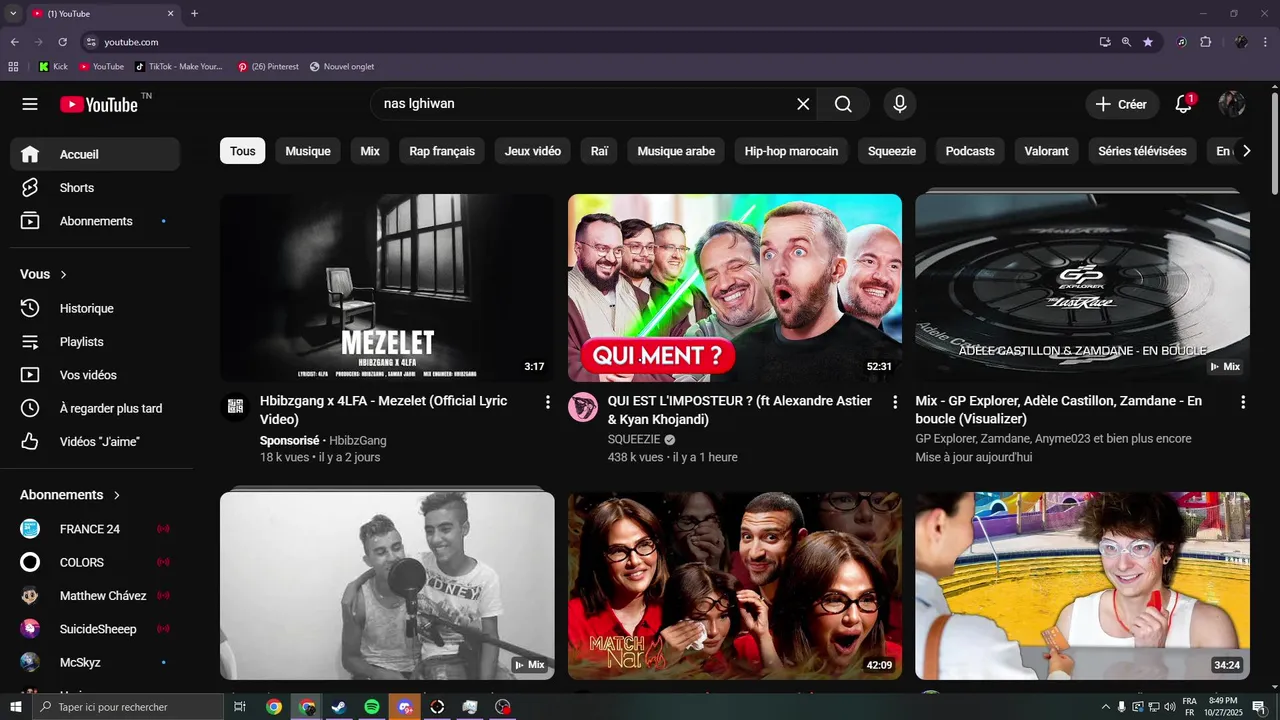The height and width of the screenshot is (720, 1280).
Task: Open Vidéos "J'aime" list
Action: (95, 442)
